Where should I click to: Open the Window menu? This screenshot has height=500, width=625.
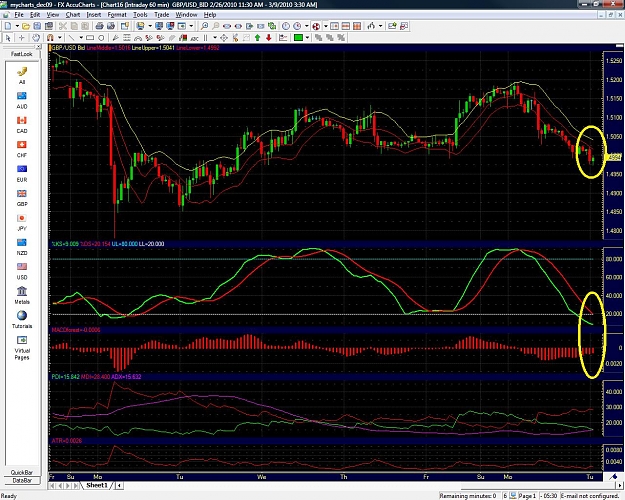point(186,15)
